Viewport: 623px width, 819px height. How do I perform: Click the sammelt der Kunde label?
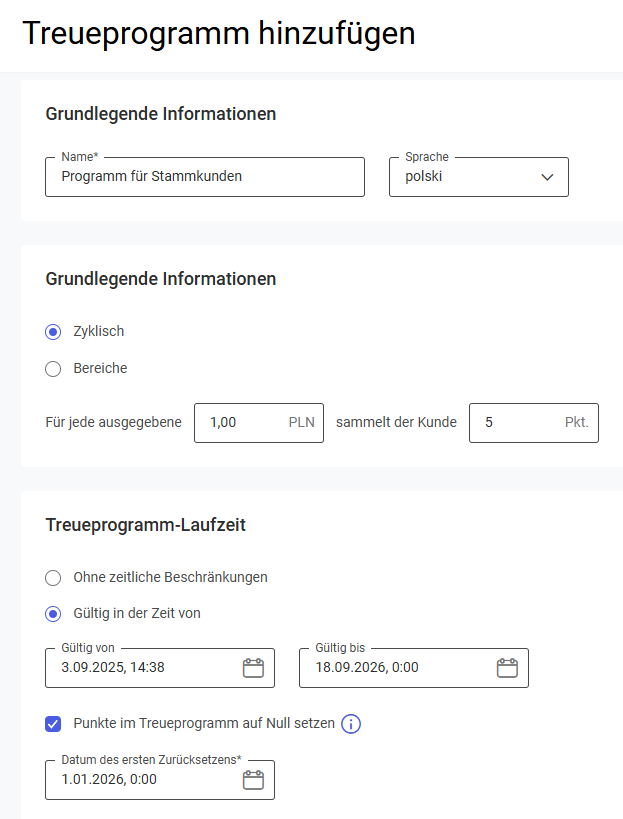click(396, 422)
